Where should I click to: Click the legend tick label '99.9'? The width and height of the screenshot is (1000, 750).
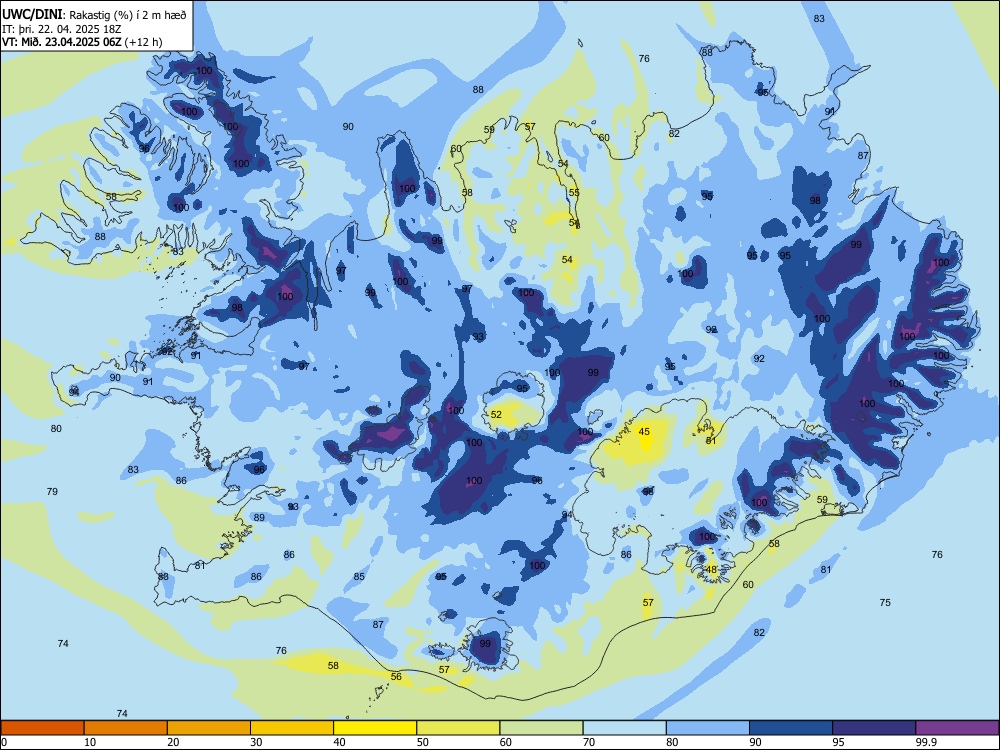[x=925, y=742]
